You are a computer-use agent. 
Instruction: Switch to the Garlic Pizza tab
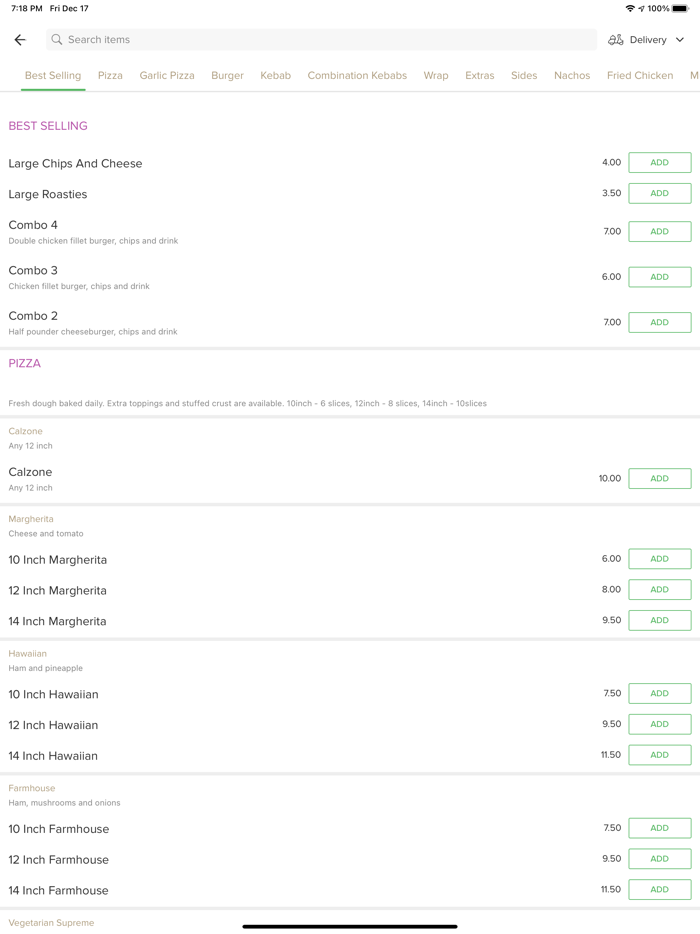[167, 75]
